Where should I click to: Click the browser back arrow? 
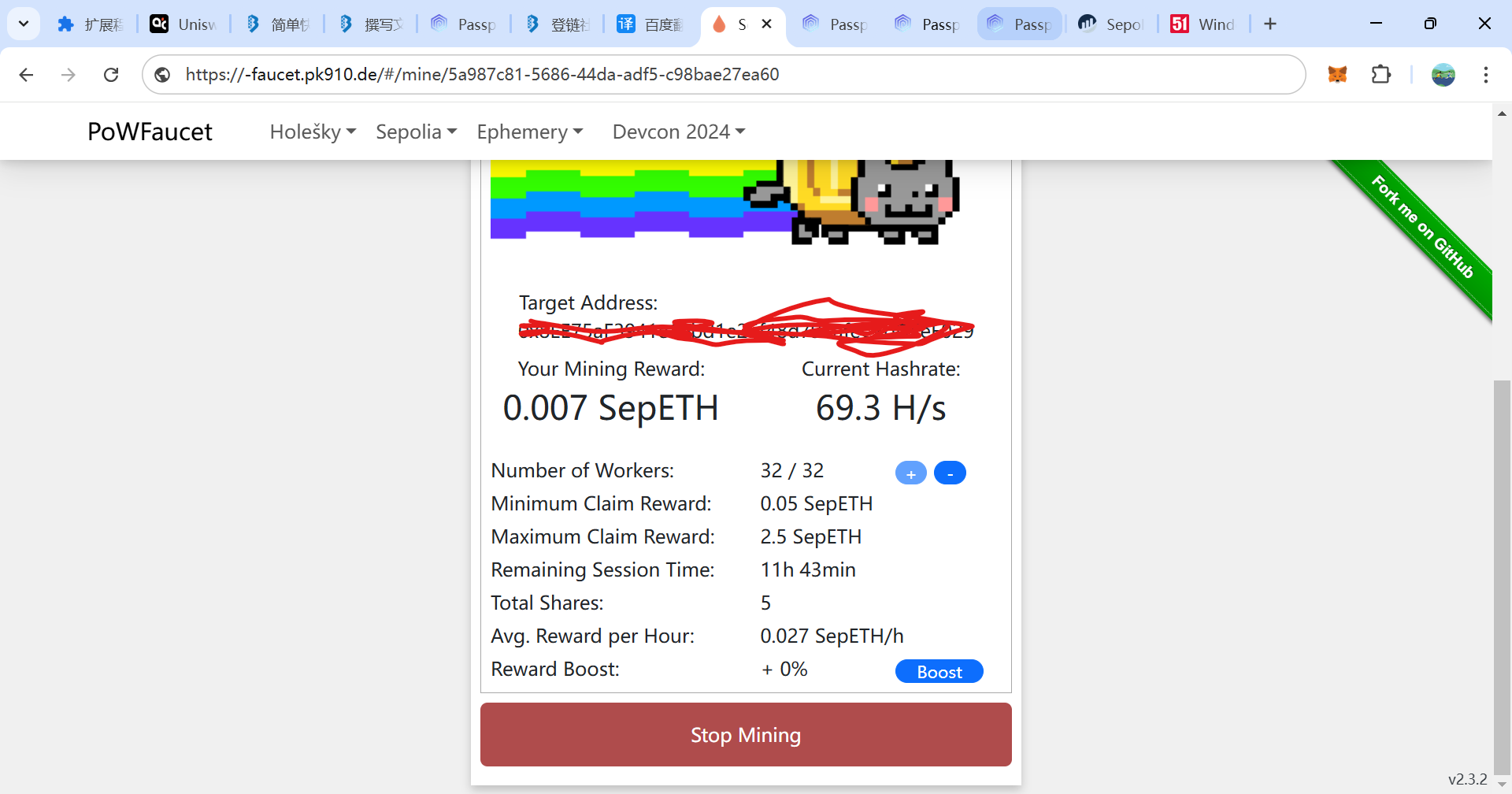tap(26, 75)
